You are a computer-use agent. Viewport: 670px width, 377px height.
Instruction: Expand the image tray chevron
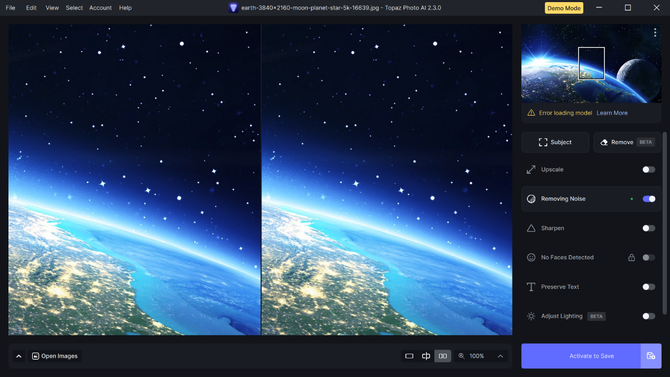[x=19, y=356]
